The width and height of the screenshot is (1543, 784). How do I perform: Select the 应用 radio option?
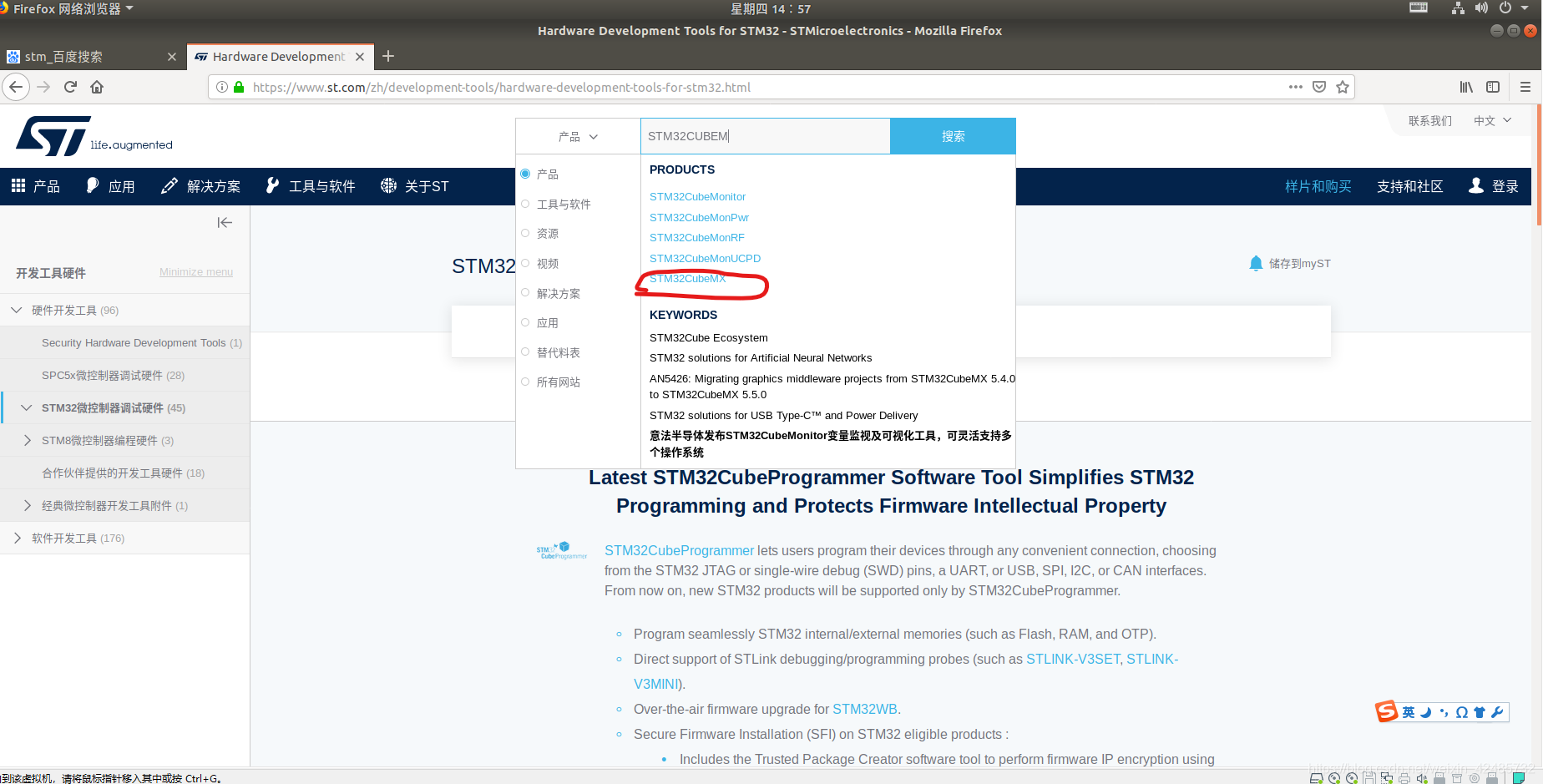(x=525, y=322)
